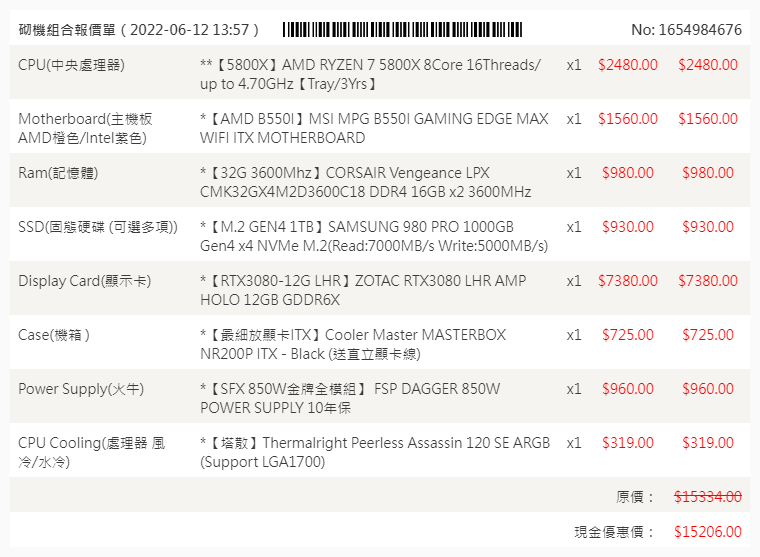Click the SAMSUNG 980 PRO 1000GB description
The height and width of the screenshot is (557, 760).
pyautogui.click(x=374, y=237)
